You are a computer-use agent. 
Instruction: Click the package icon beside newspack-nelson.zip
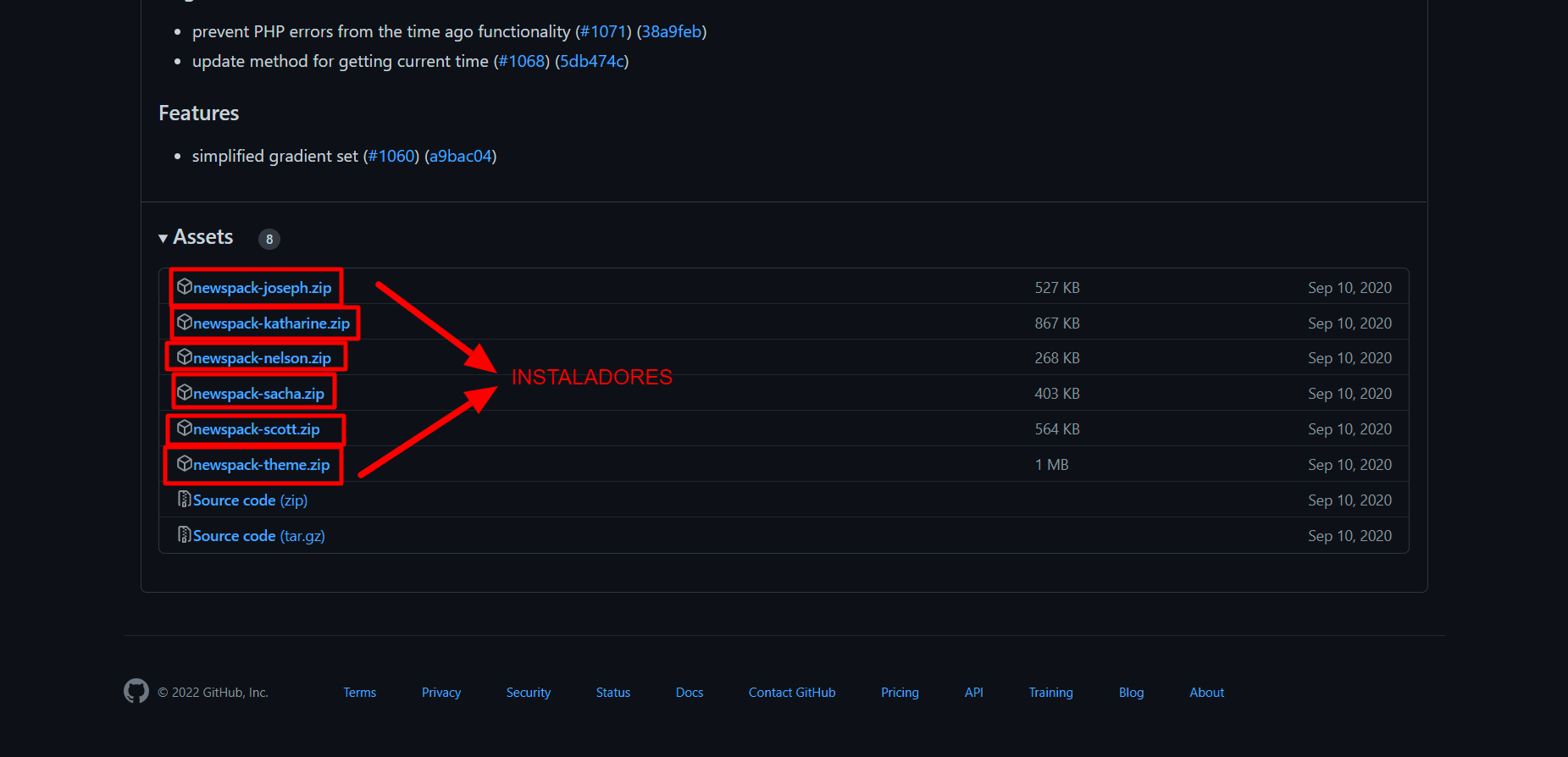coord(185,357)
